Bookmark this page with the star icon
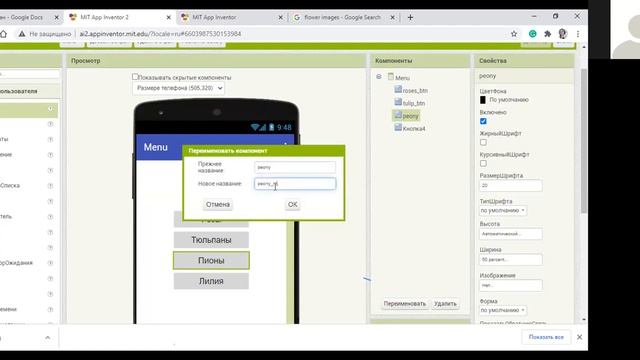This screenshot has width=640, height=360. click(514, 34)
